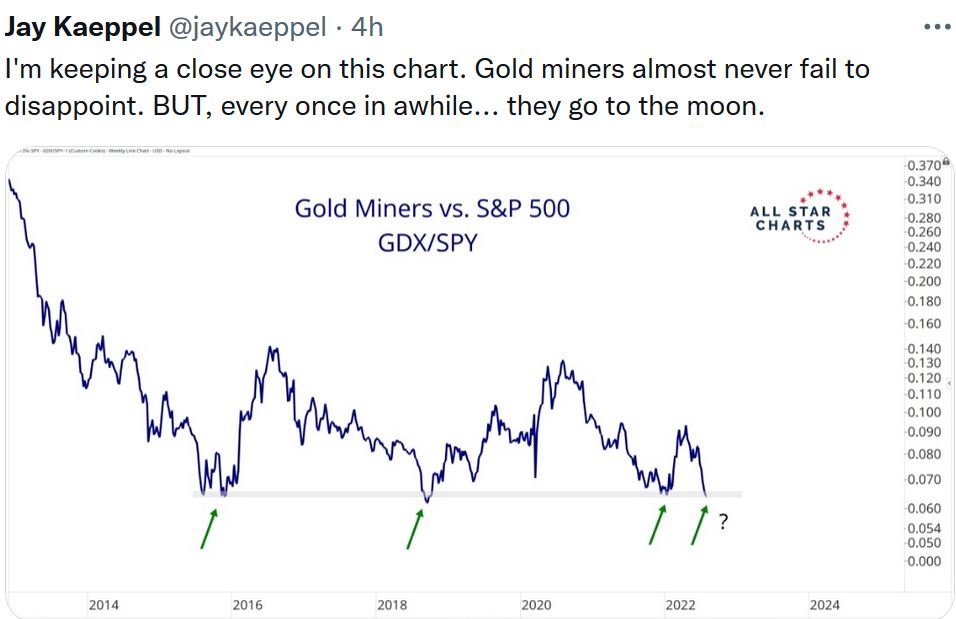
Task: Open the tweet's more options menu
Action: [935, 28]
